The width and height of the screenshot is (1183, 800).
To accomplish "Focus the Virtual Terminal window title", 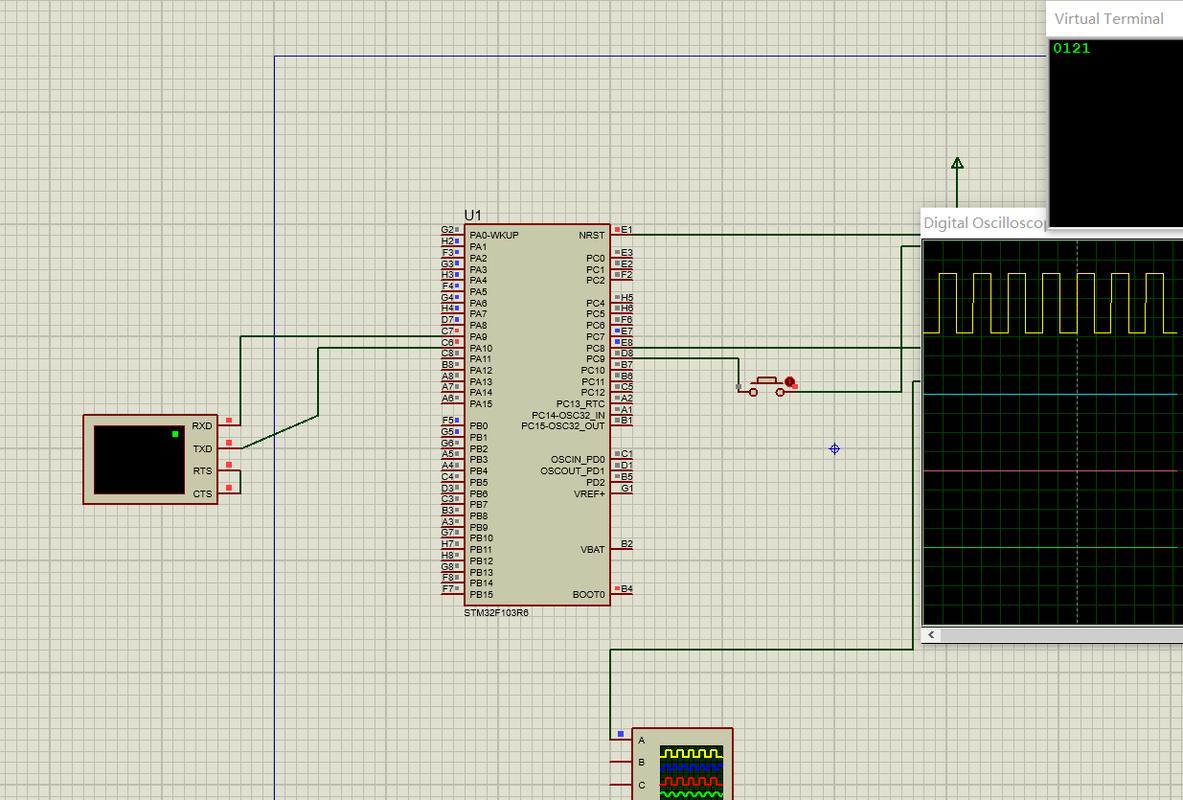I will point(1108,19).
